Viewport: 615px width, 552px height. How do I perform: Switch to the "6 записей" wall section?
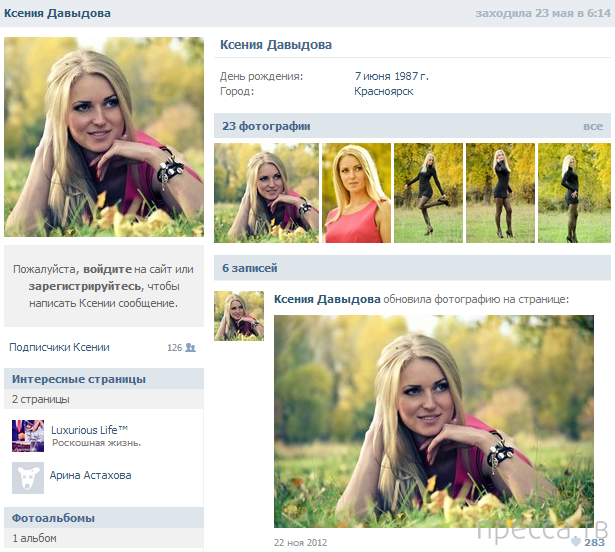click(x=249, y=268)
